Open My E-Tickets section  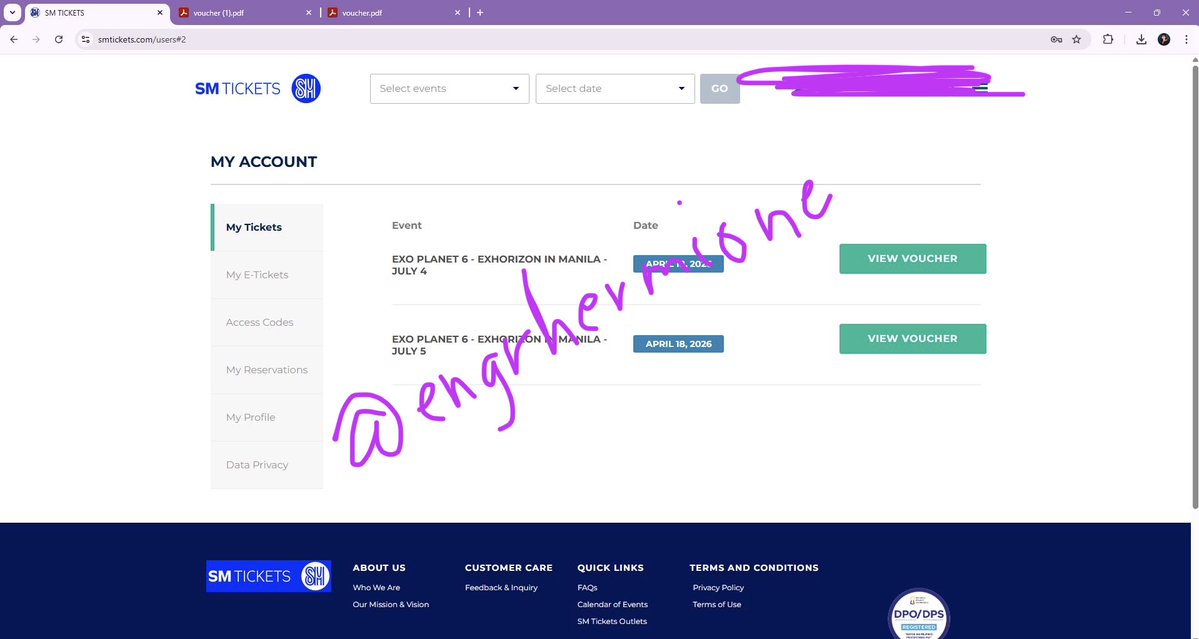point(267,275)
